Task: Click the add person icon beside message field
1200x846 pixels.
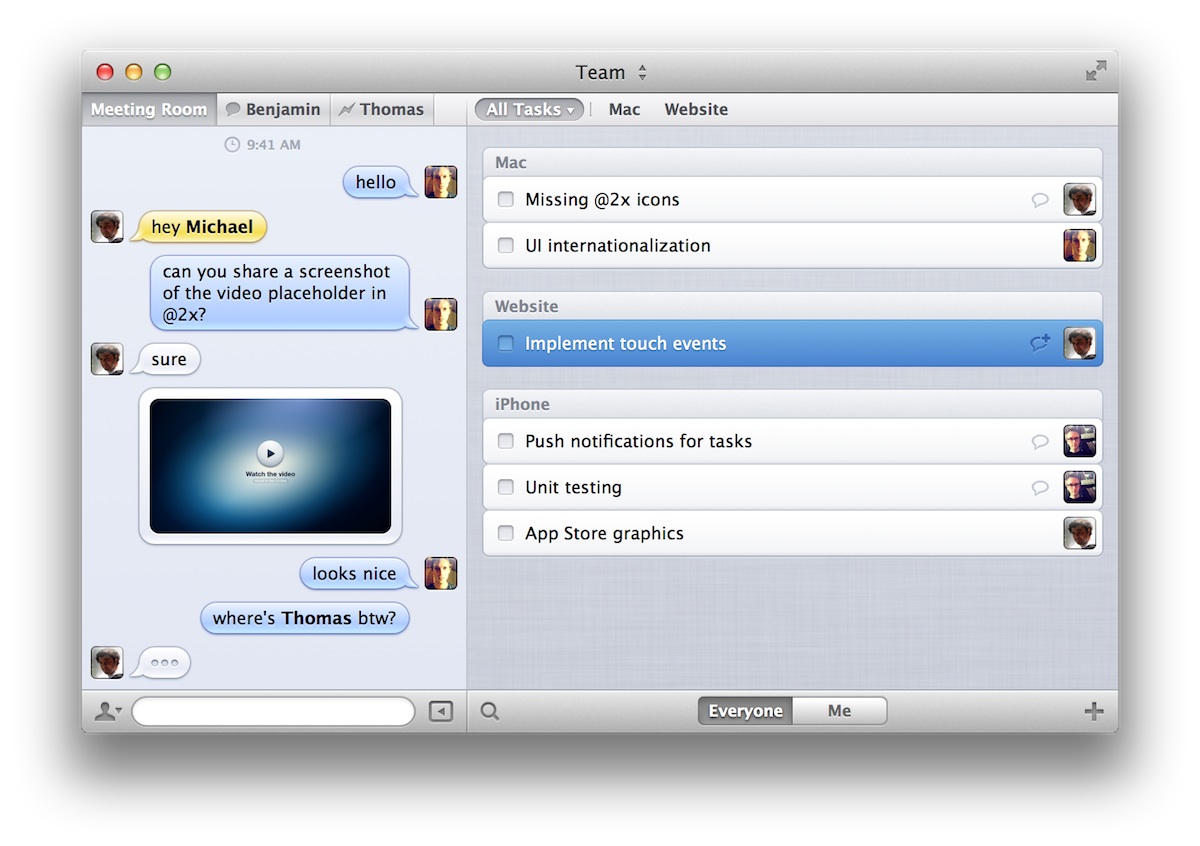Action: click(107, 712)
